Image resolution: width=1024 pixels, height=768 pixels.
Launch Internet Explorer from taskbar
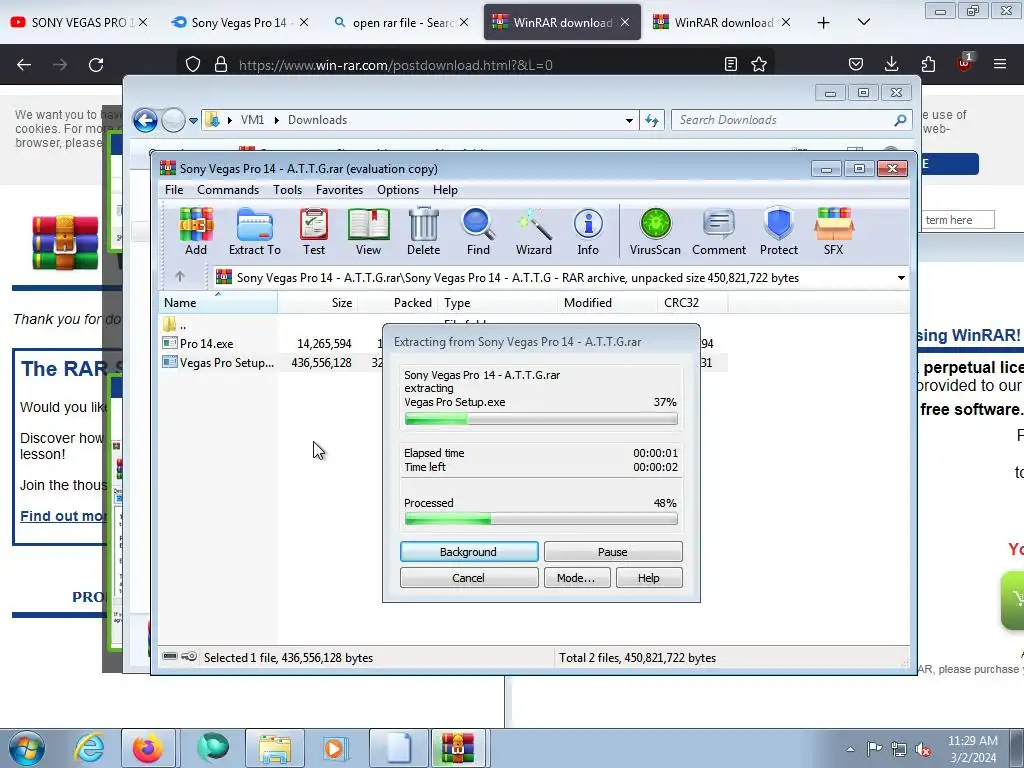[89, 748]
